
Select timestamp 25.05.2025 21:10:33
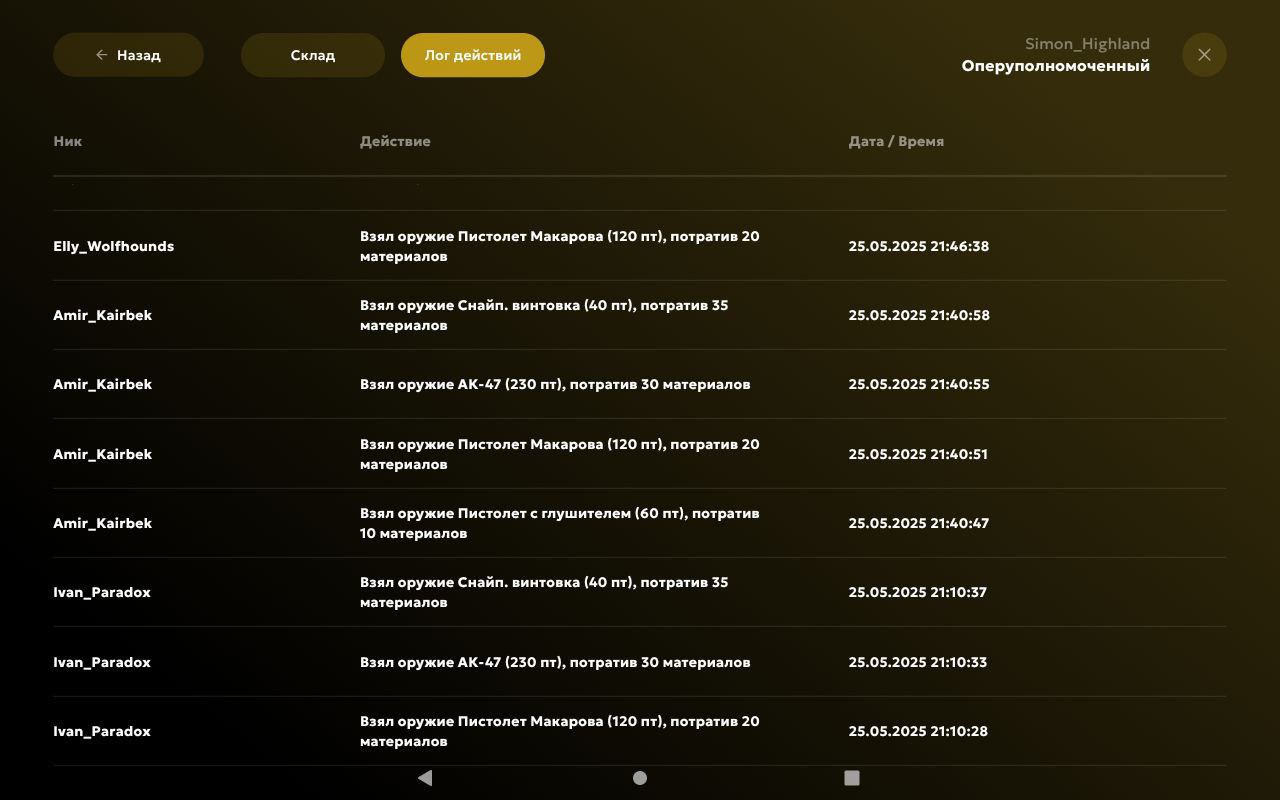tap(918, 662)
